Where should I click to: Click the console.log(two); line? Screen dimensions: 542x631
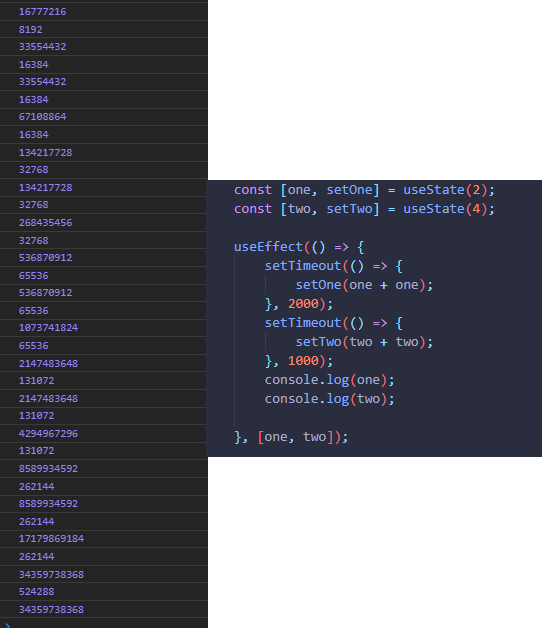click(330, 399)
